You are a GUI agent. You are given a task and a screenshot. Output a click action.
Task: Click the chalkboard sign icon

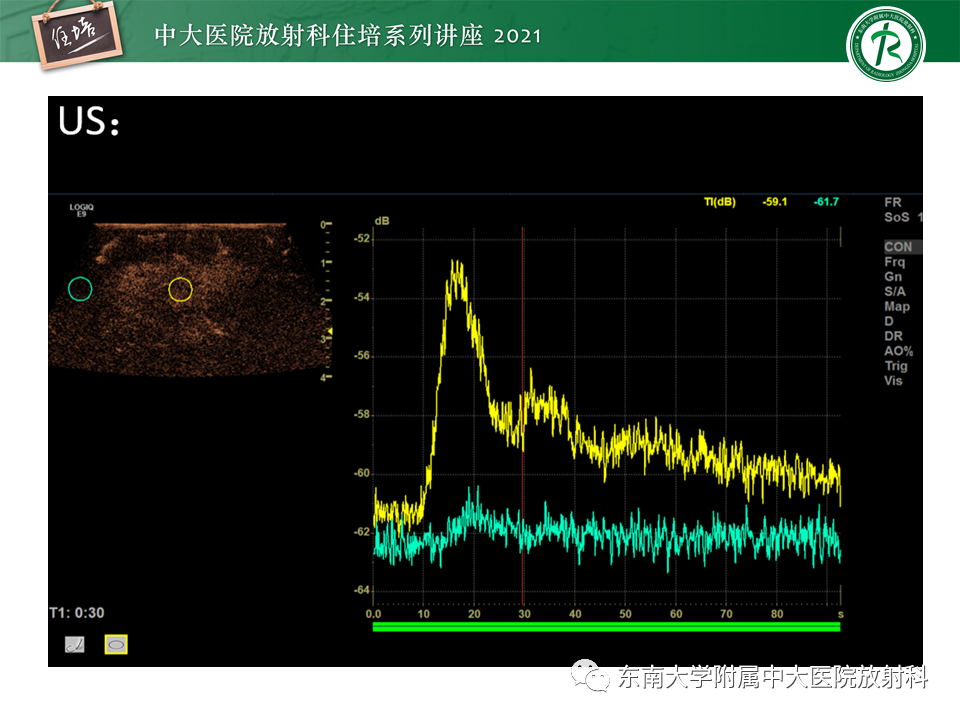[76, 36]
